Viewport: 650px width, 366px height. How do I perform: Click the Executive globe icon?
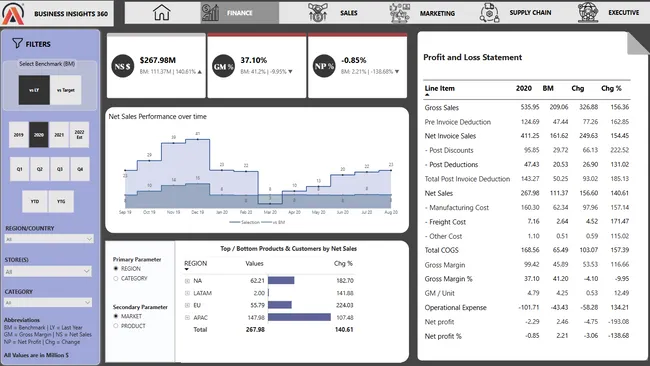pos(588,12)
